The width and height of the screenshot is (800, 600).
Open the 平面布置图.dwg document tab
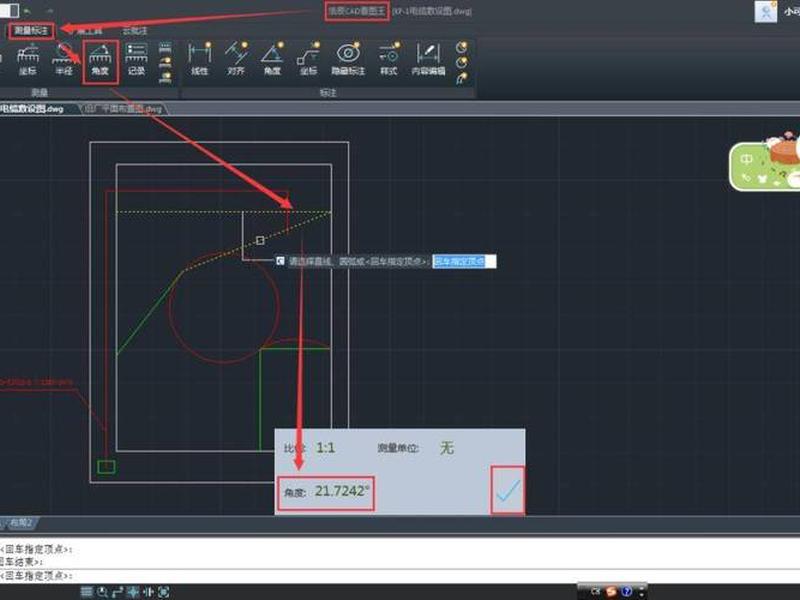coord(124,109)
